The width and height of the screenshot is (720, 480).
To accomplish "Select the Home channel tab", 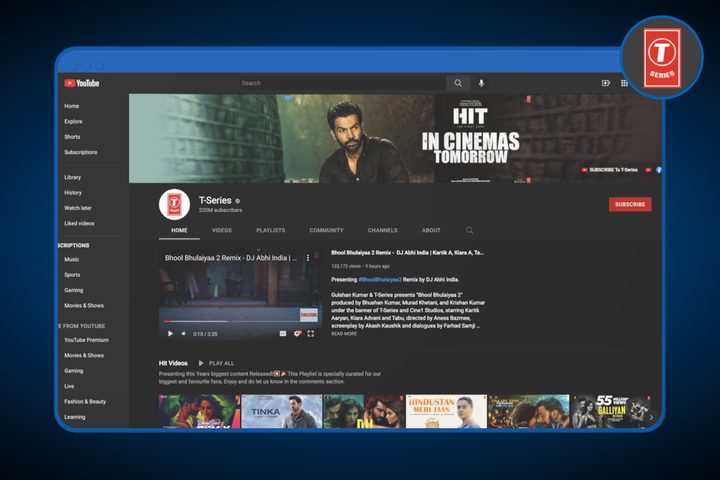I will point(179,230).
